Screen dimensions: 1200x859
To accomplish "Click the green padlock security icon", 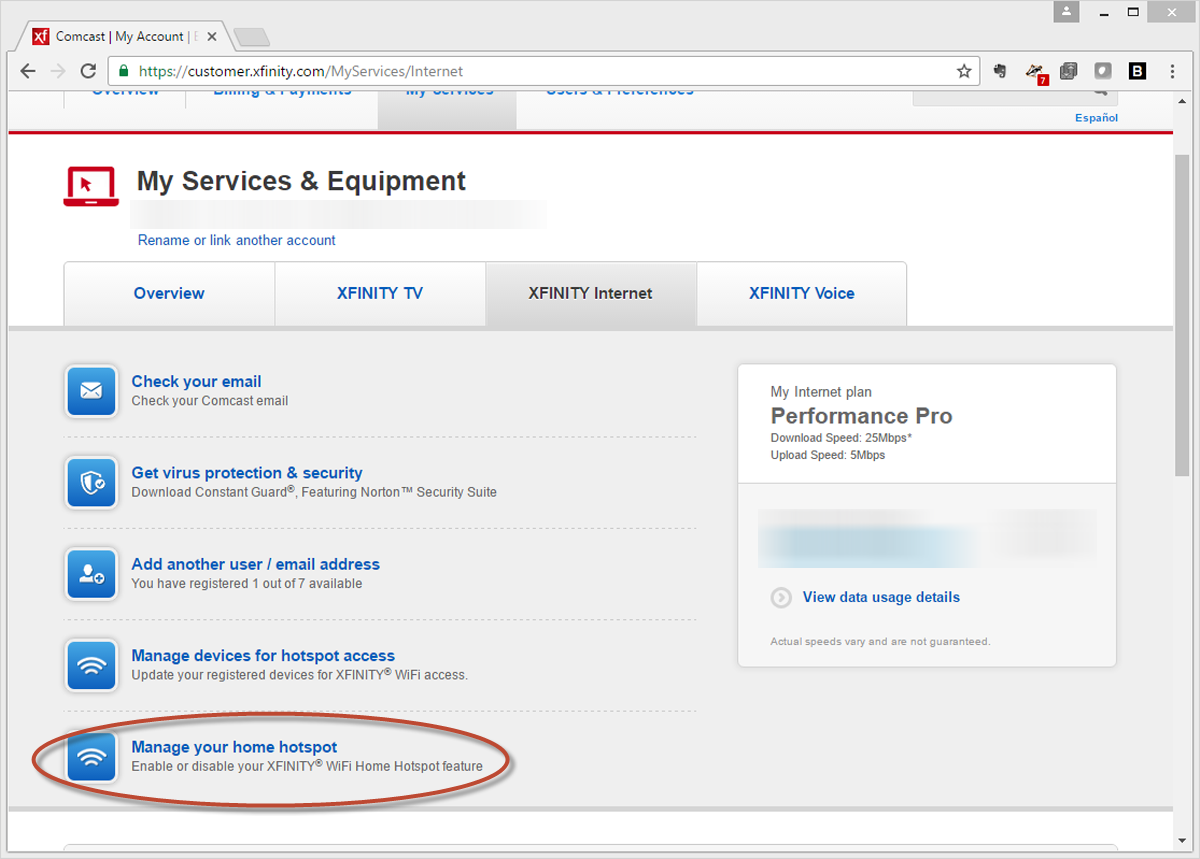I will [124, 71].
